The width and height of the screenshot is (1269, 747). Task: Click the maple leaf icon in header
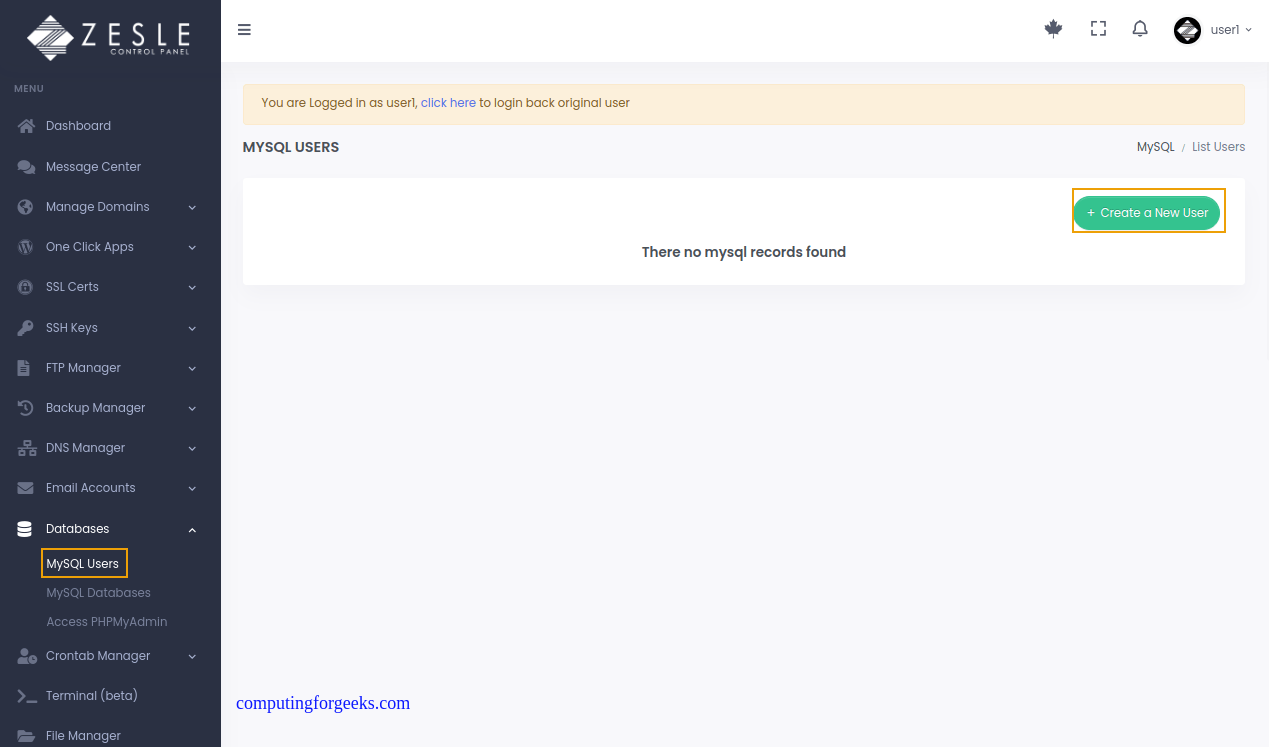coord(1053,29)
